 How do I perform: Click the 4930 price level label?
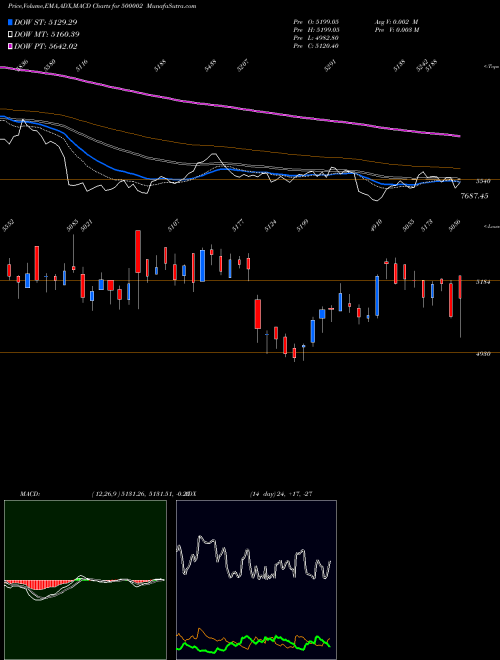click(x=483, y=354)
